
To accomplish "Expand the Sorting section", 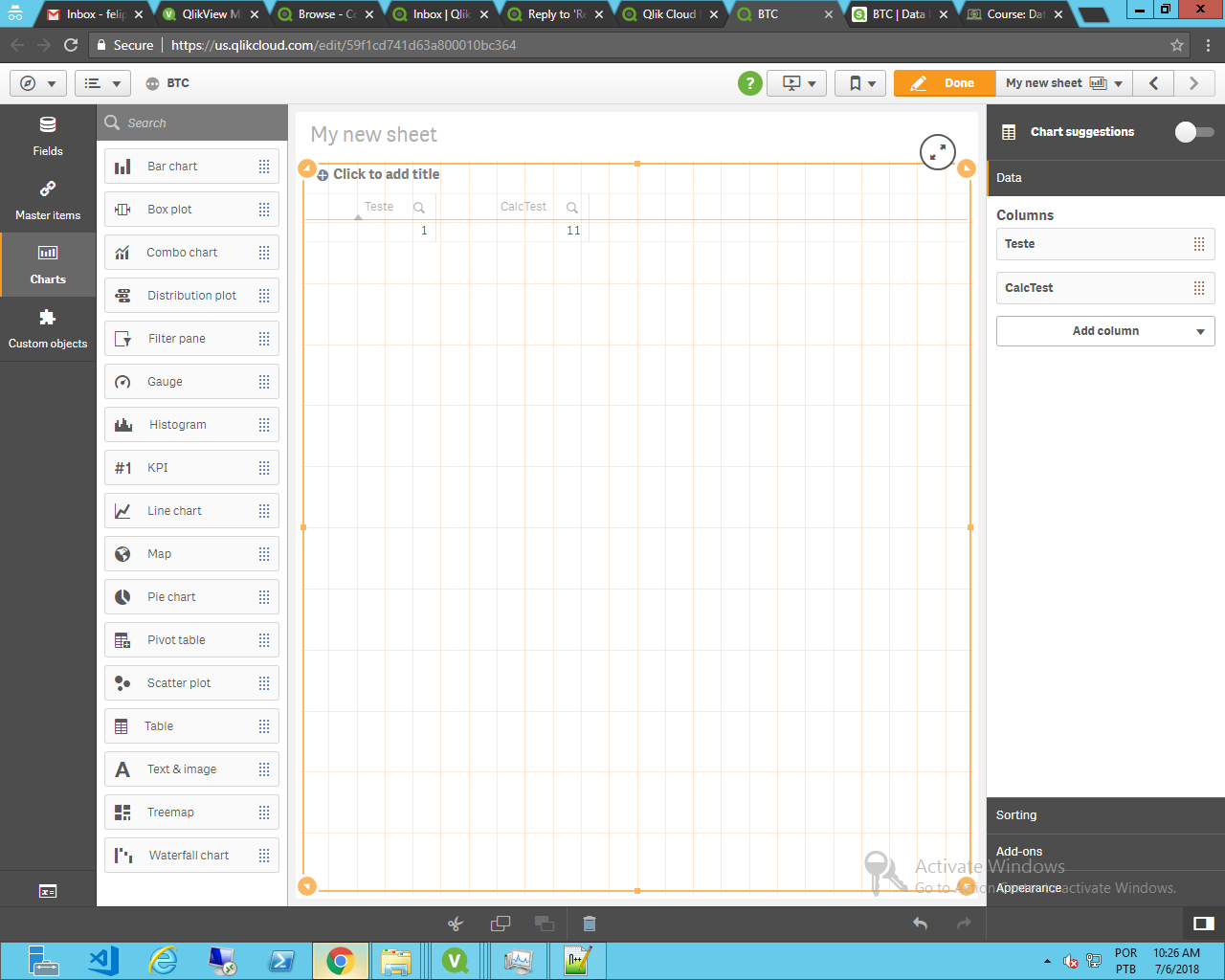I will [x=1105, y=815].
